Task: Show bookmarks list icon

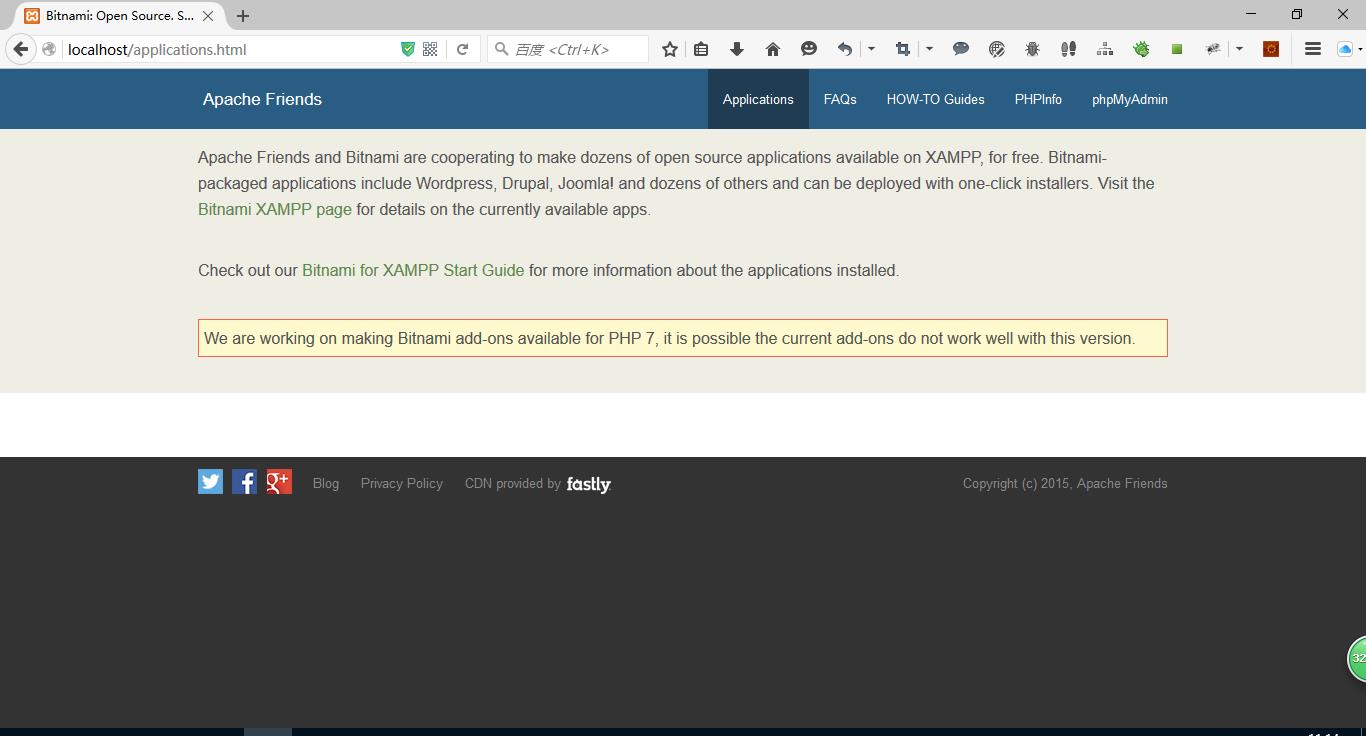Action: 701,49
